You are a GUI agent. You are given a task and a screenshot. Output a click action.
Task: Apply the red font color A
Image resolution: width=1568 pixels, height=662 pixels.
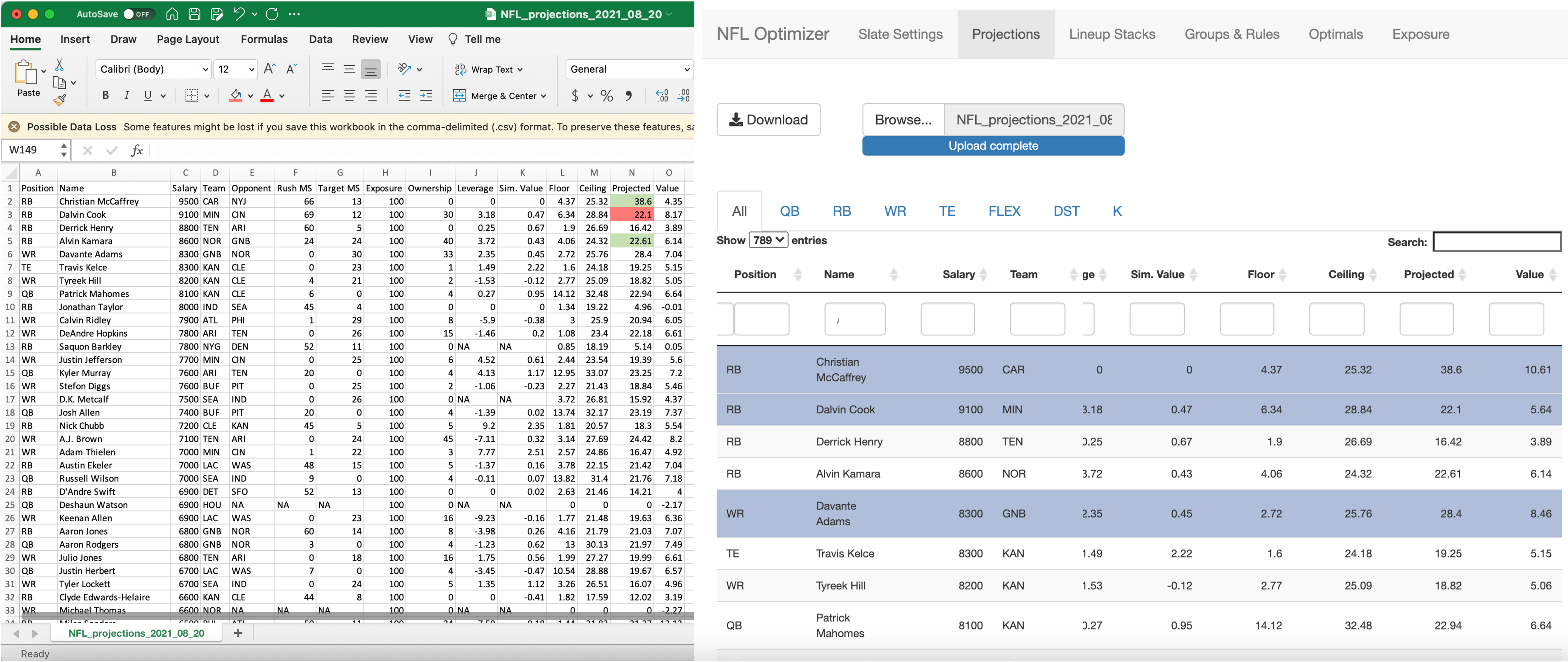click(267, 96)
